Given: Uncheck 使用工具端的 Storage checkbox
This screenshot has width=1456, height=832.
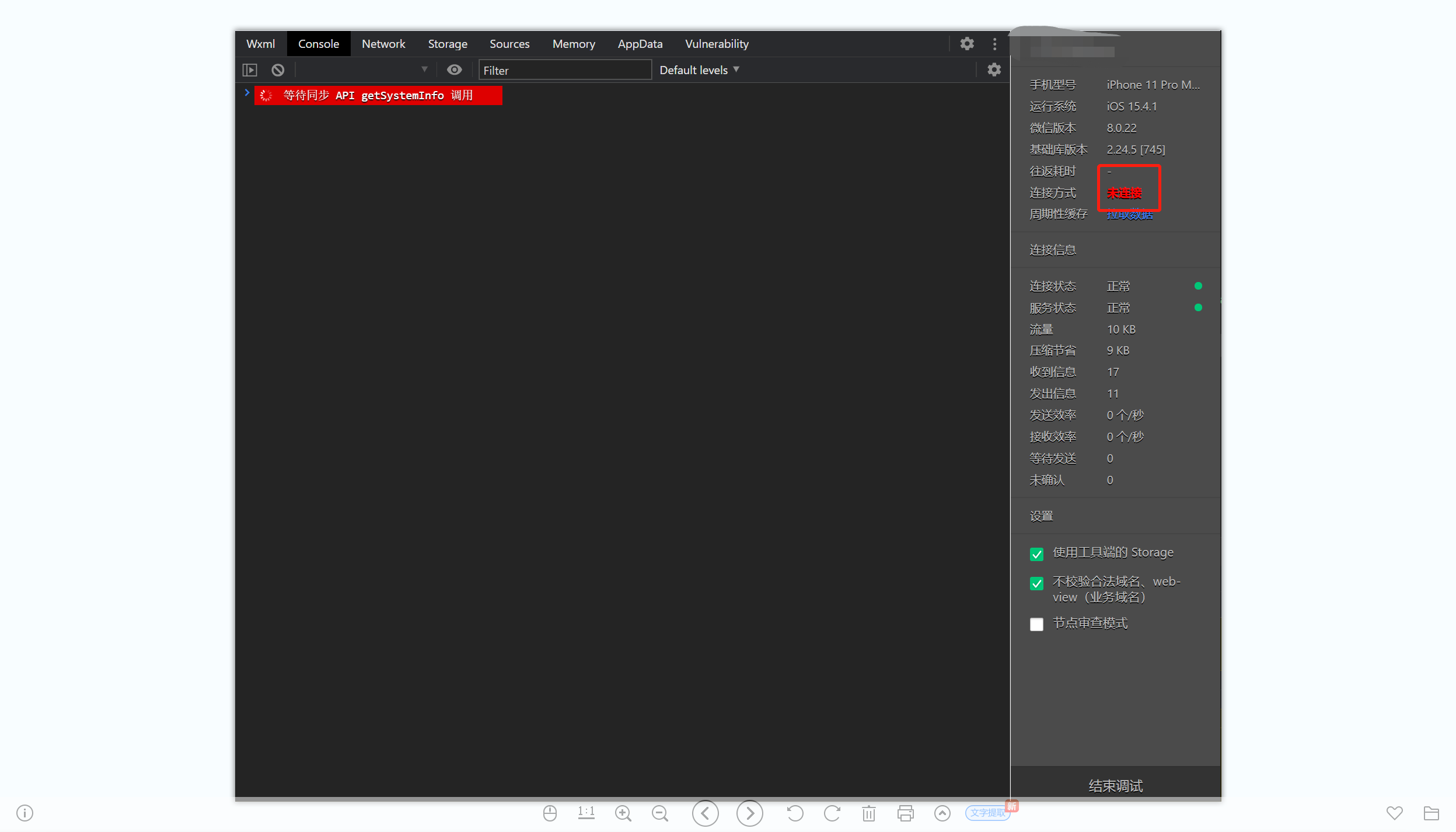Looking at the screenshot, I should tap(1036, 553).
